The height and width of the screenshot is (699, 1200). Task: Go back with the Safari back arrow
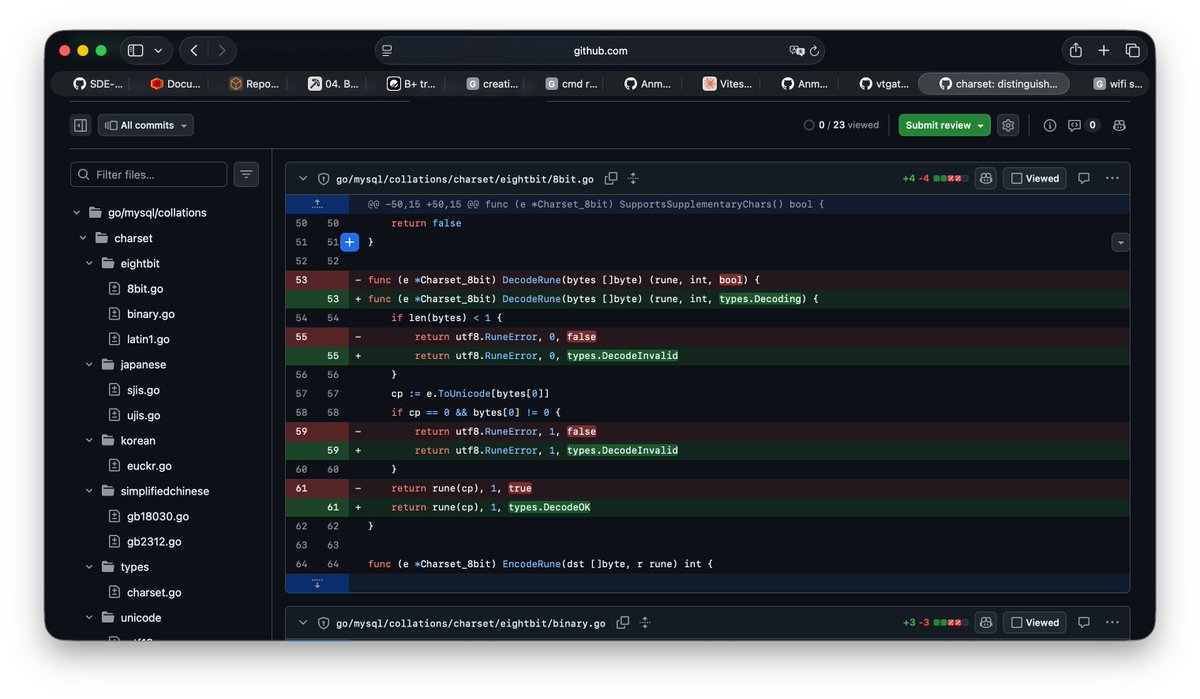[194, 50]
